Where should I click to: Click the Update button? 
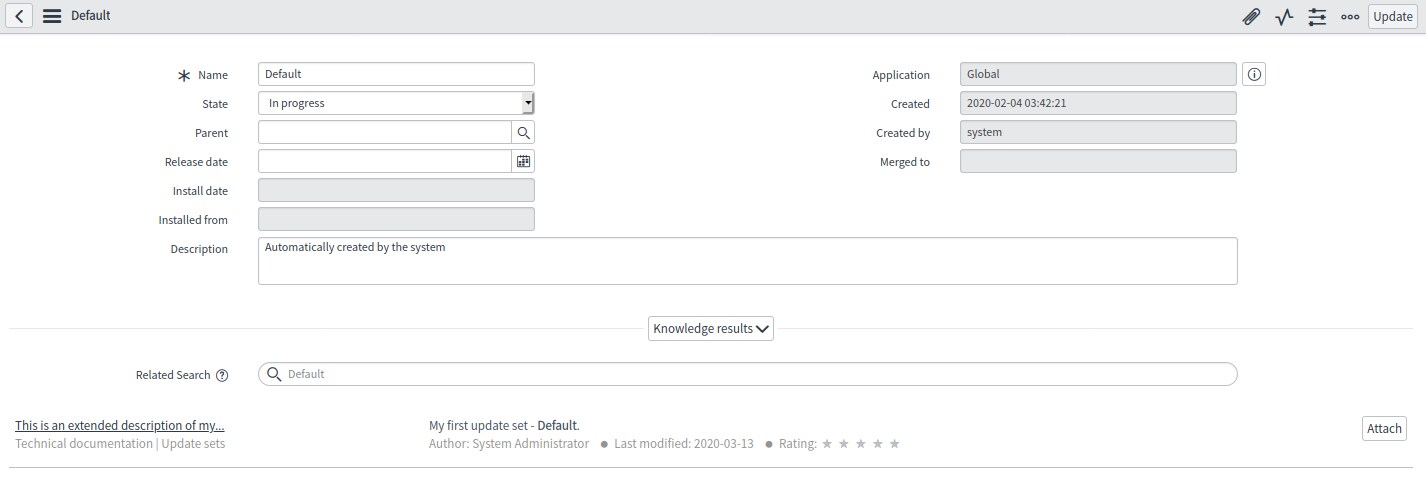pyautogui.click(x=1392, y=16)
